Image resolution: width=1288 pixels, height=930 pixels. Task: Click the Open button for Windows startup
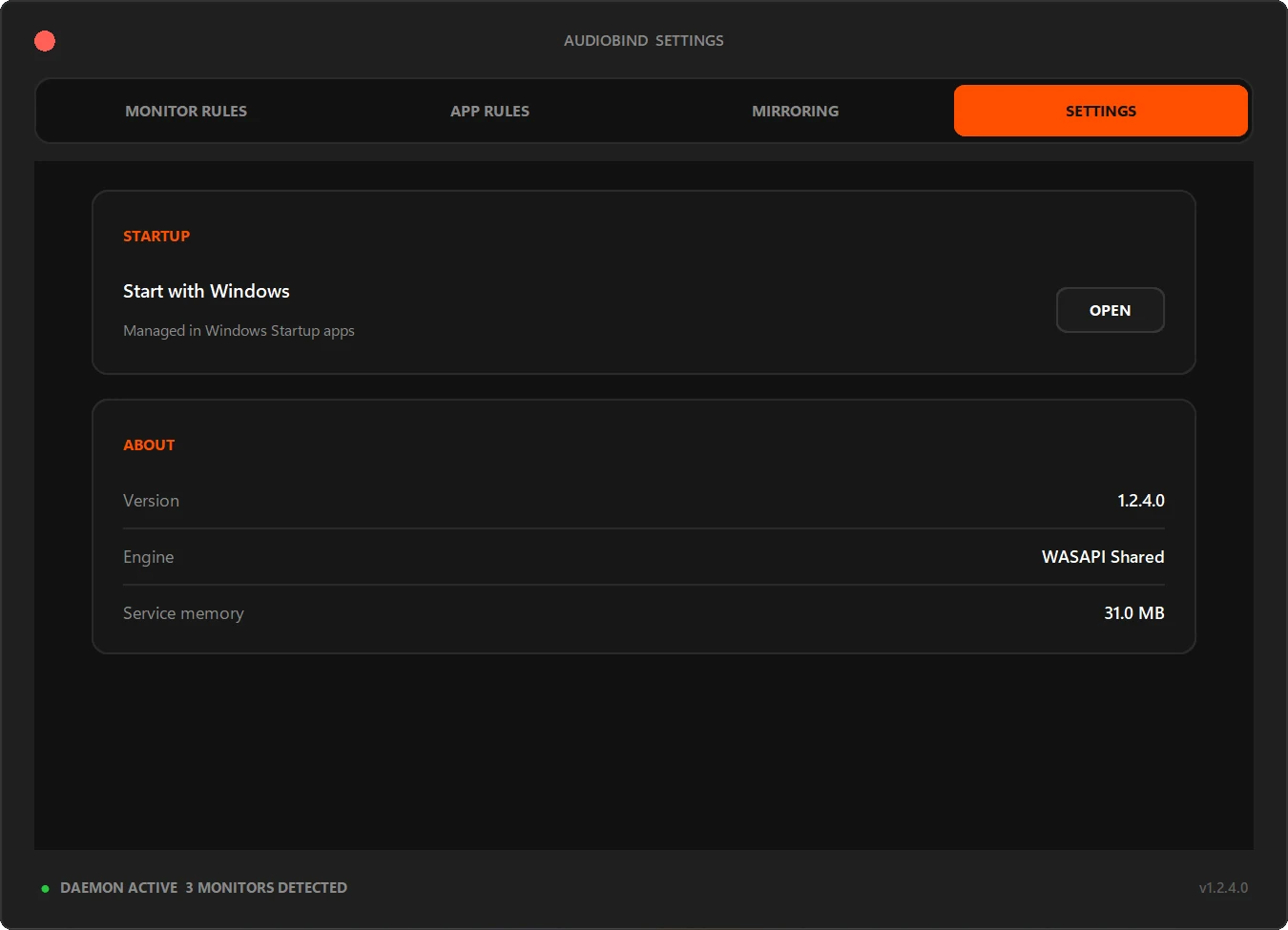click(1111, 310)
